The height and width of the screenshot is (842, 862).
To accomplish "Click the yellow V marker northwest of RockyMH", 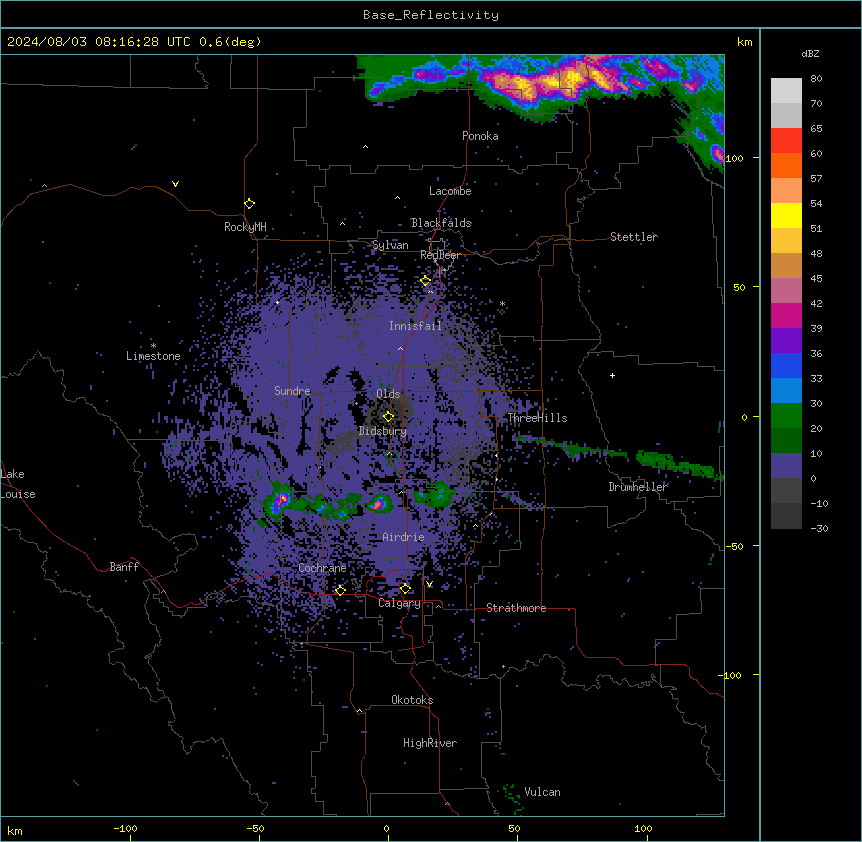I will [x=175, y=184].
